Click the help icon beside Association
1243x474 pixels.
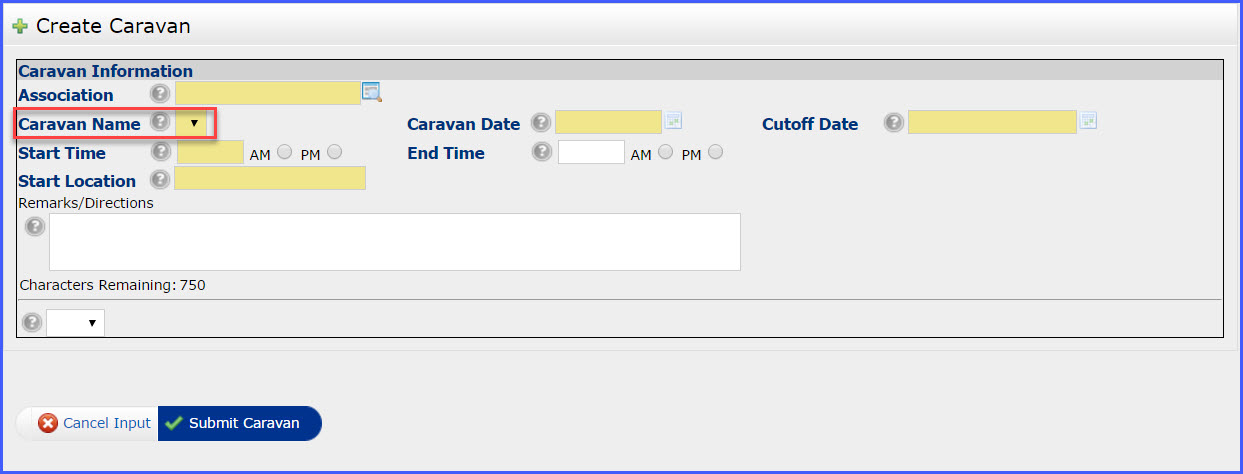tap(159, 94)
